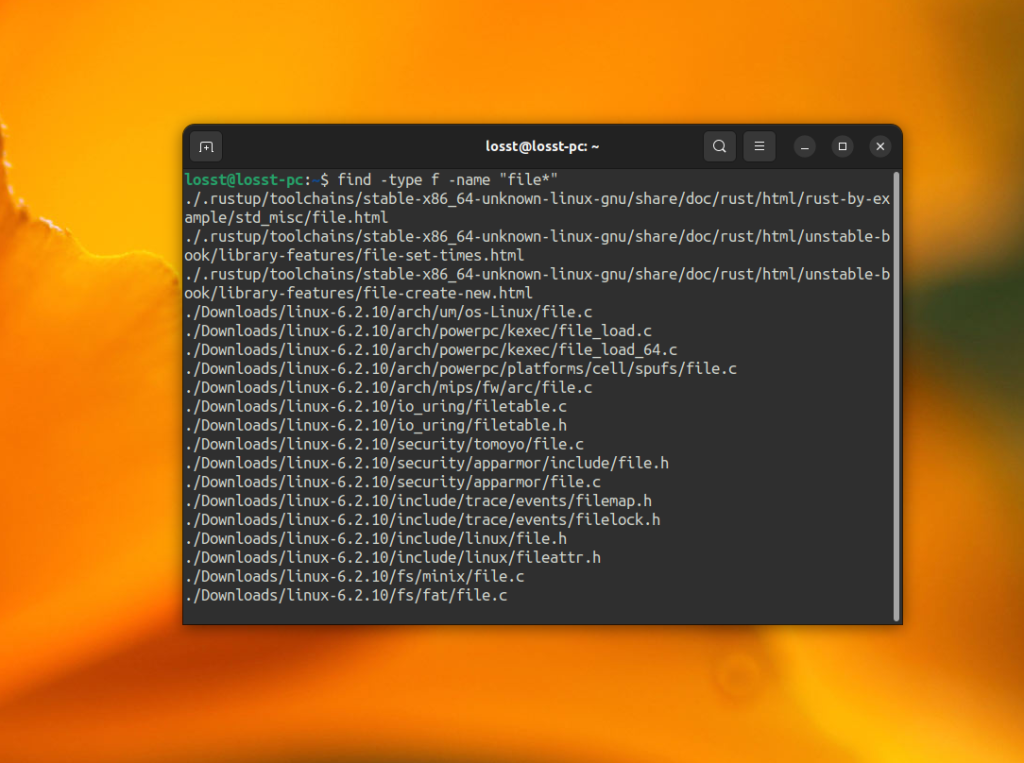Click the events/filelock.h path line
Viewport: 1024px width, 763px height.
(422, 520)
